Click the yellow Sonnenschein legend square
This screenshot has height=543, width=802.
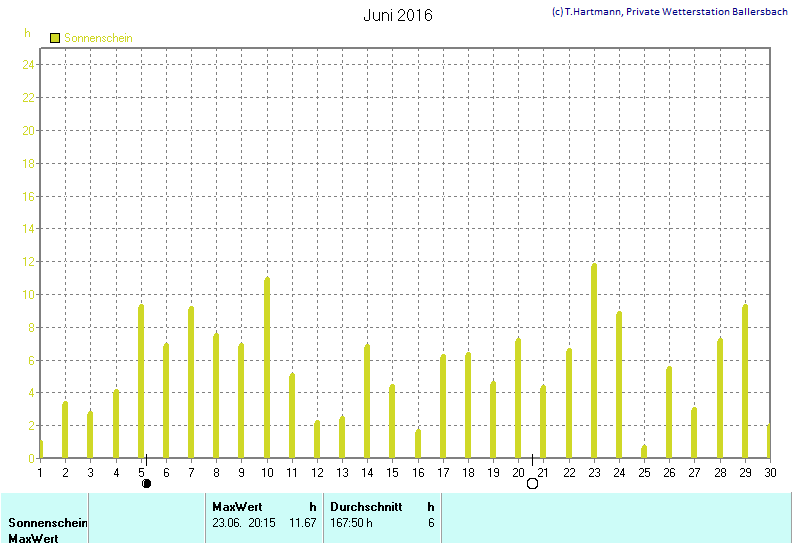coord(56,38)
